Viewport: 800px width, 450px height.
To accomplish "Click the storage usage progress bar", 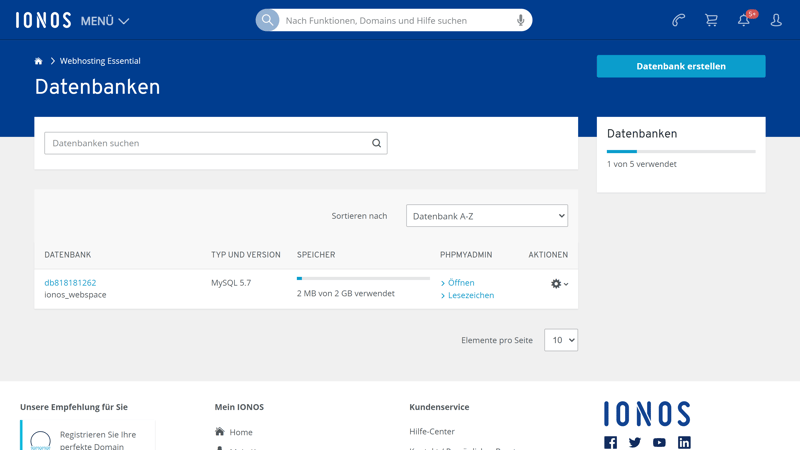I will (x=363, y=278).
